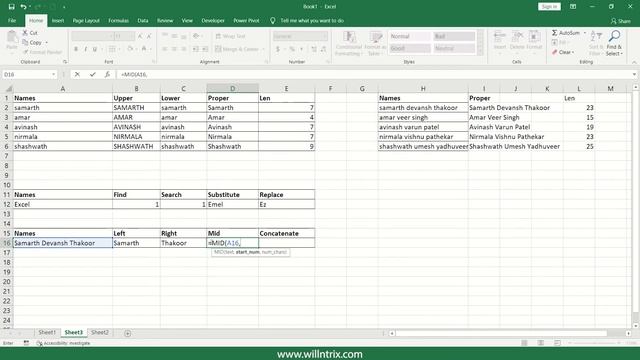640x360 pixels.
Task: Apply the Normal cell style
Action: [409, 36]
